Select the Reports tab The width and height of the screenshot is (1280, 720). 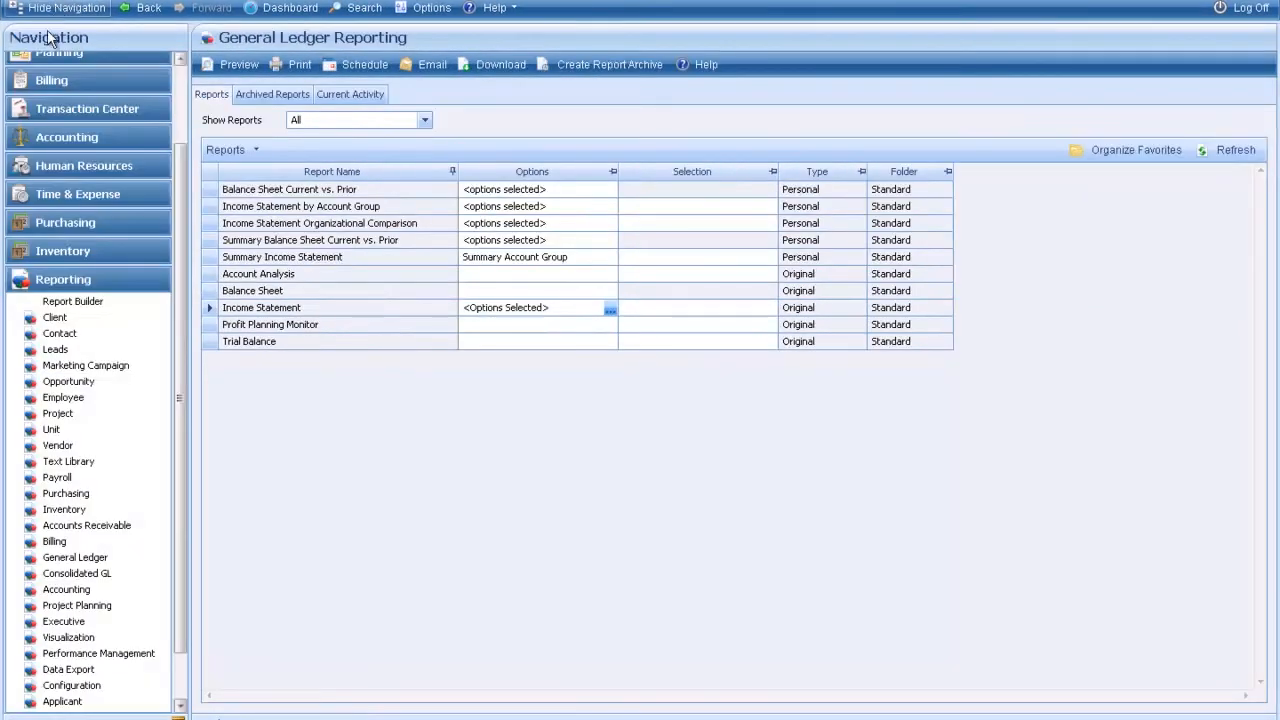point(212,94)
